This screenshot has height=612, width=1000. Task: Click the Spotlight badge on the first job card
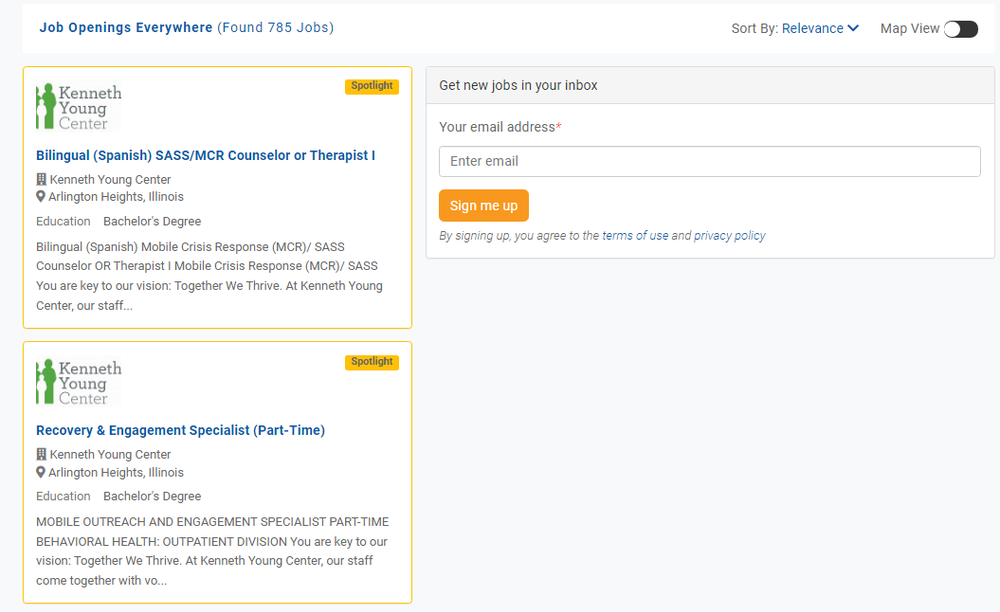tap(372, 86)
